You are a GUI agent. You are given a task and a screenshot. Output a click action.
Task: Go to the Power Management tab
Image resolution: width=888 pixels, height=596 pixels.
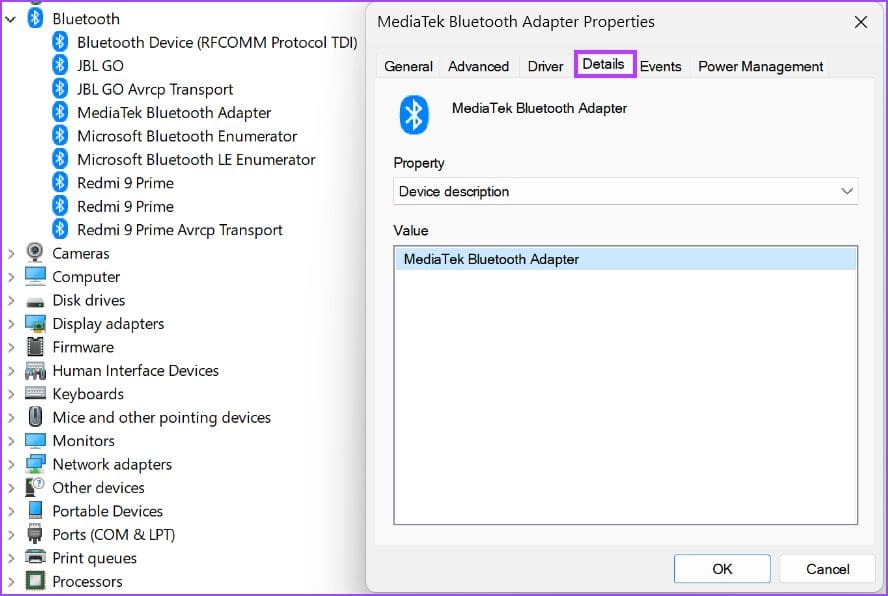(760, 66)
